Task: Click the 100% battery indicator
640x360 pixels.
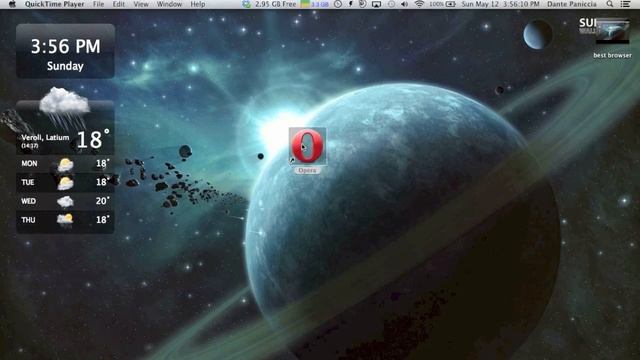Action: coord(442,4)
